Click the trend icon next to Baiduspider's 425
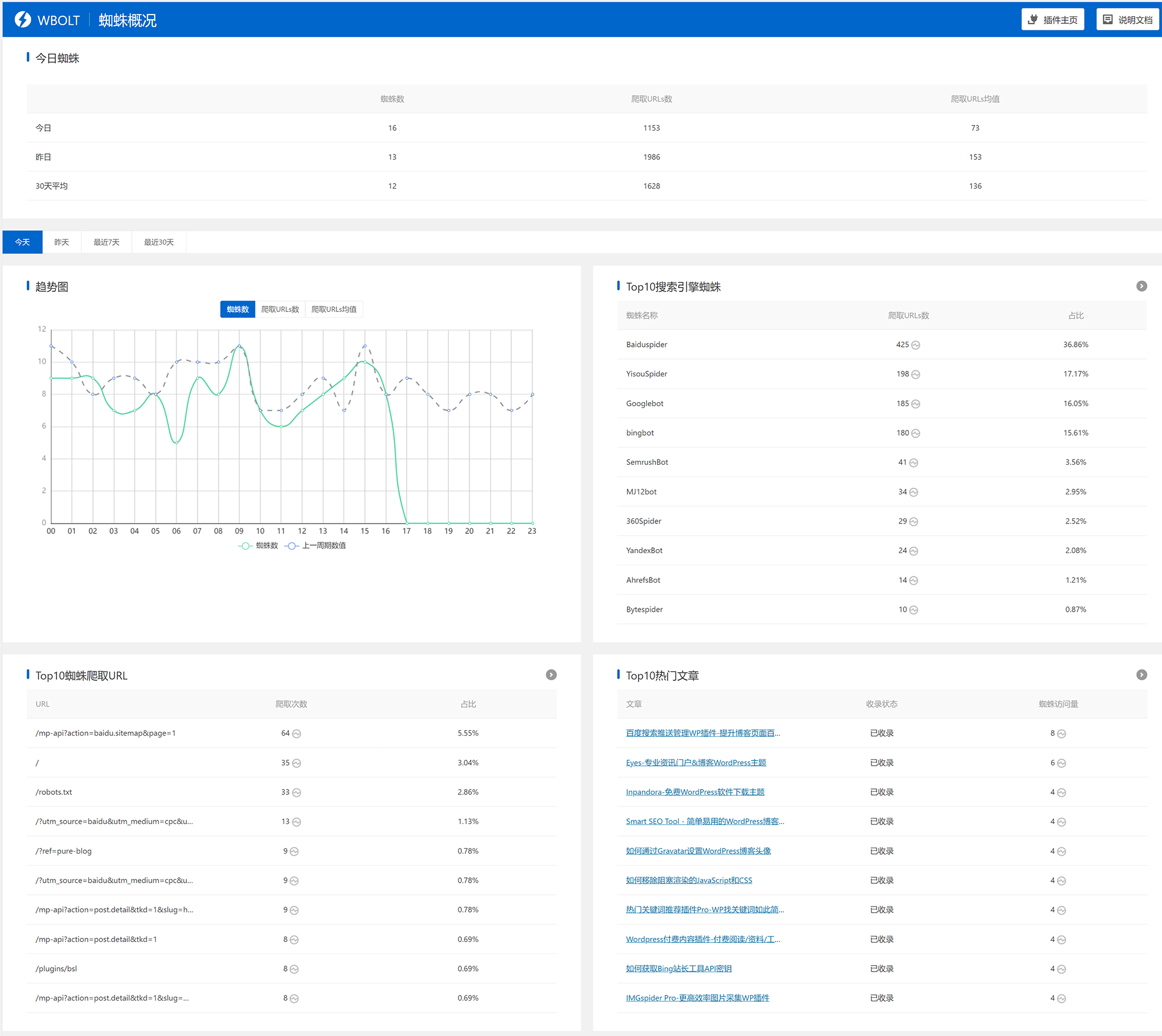This screenshot has width=1162, height=1036. tap(916, 345)
